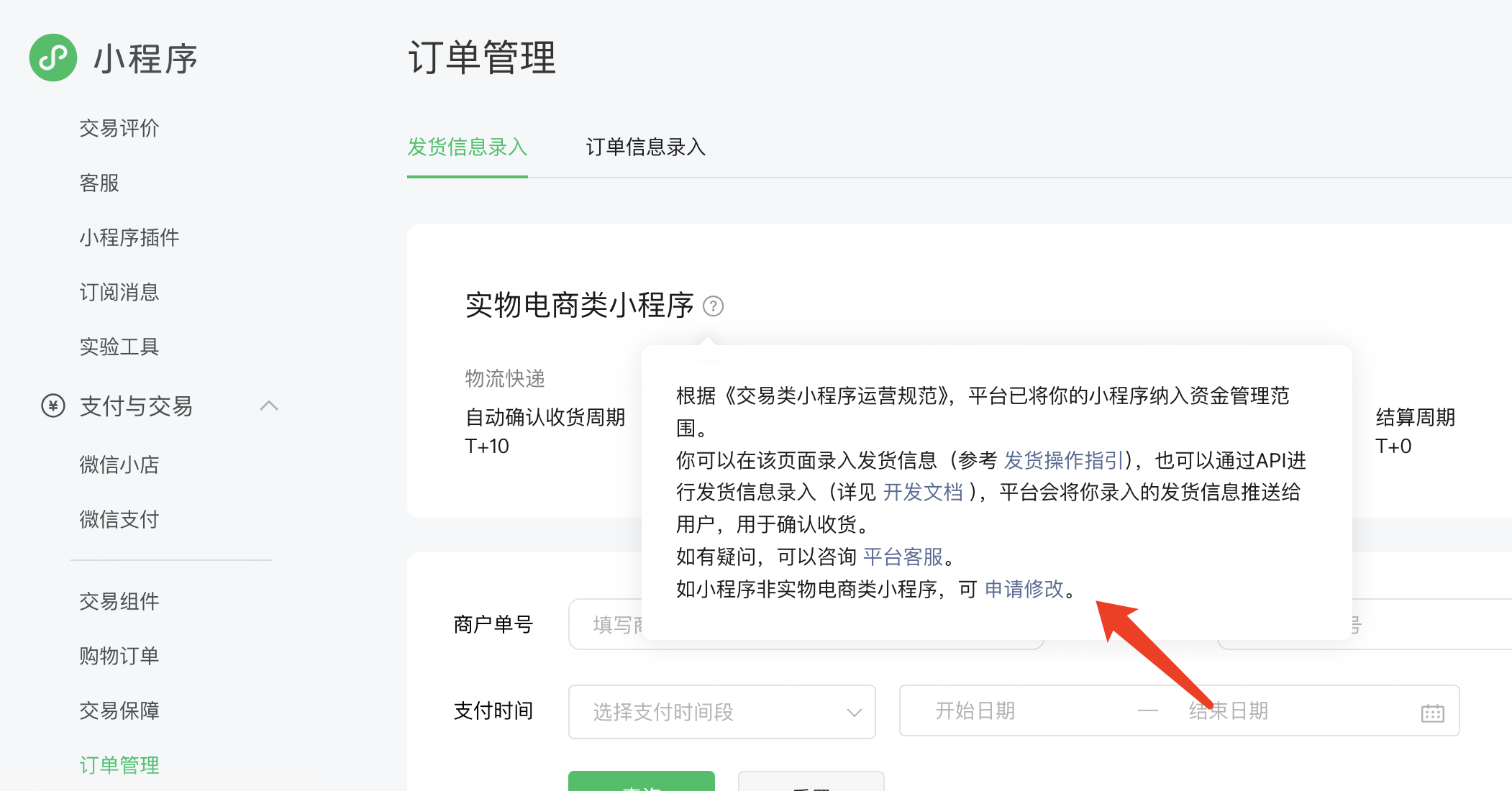Select 交易保障 in the sidebar

click(x=119, y=710)
